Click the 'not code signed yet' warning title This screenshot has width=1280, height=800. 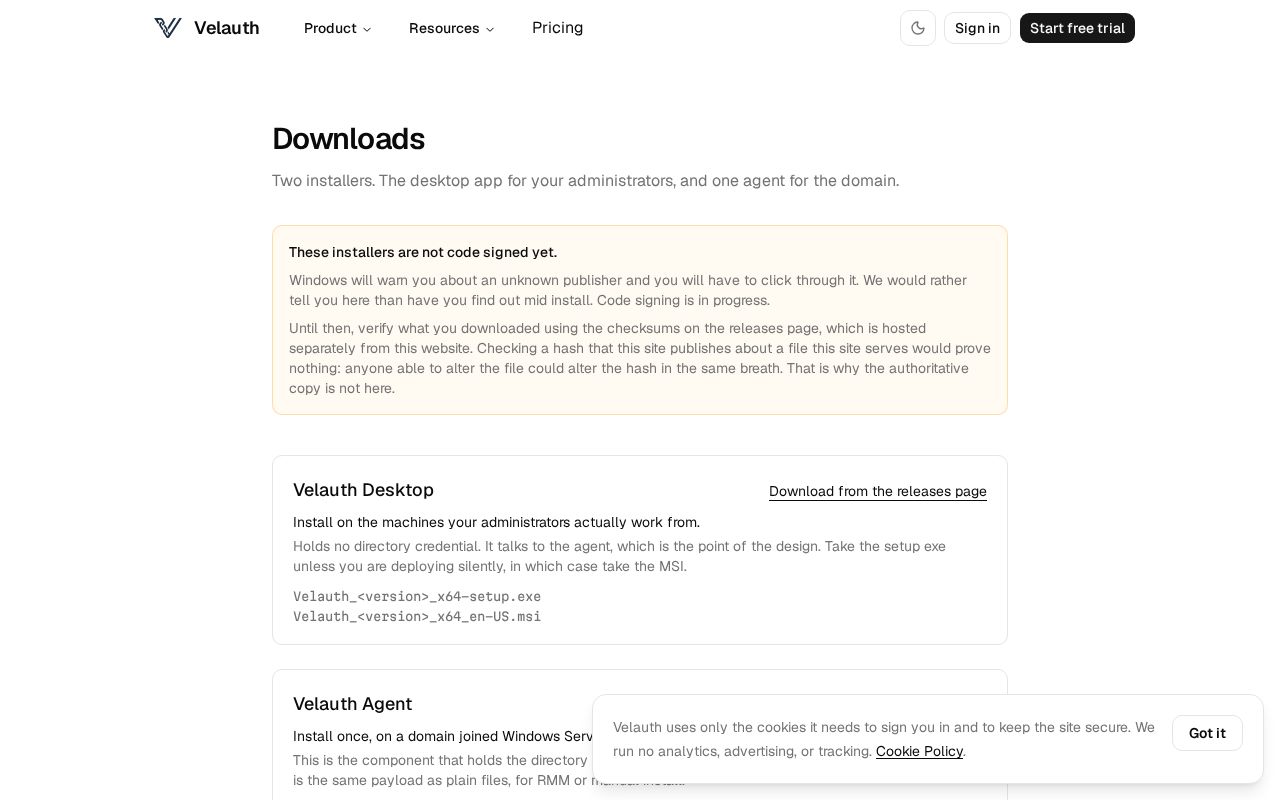pos(423,252)
